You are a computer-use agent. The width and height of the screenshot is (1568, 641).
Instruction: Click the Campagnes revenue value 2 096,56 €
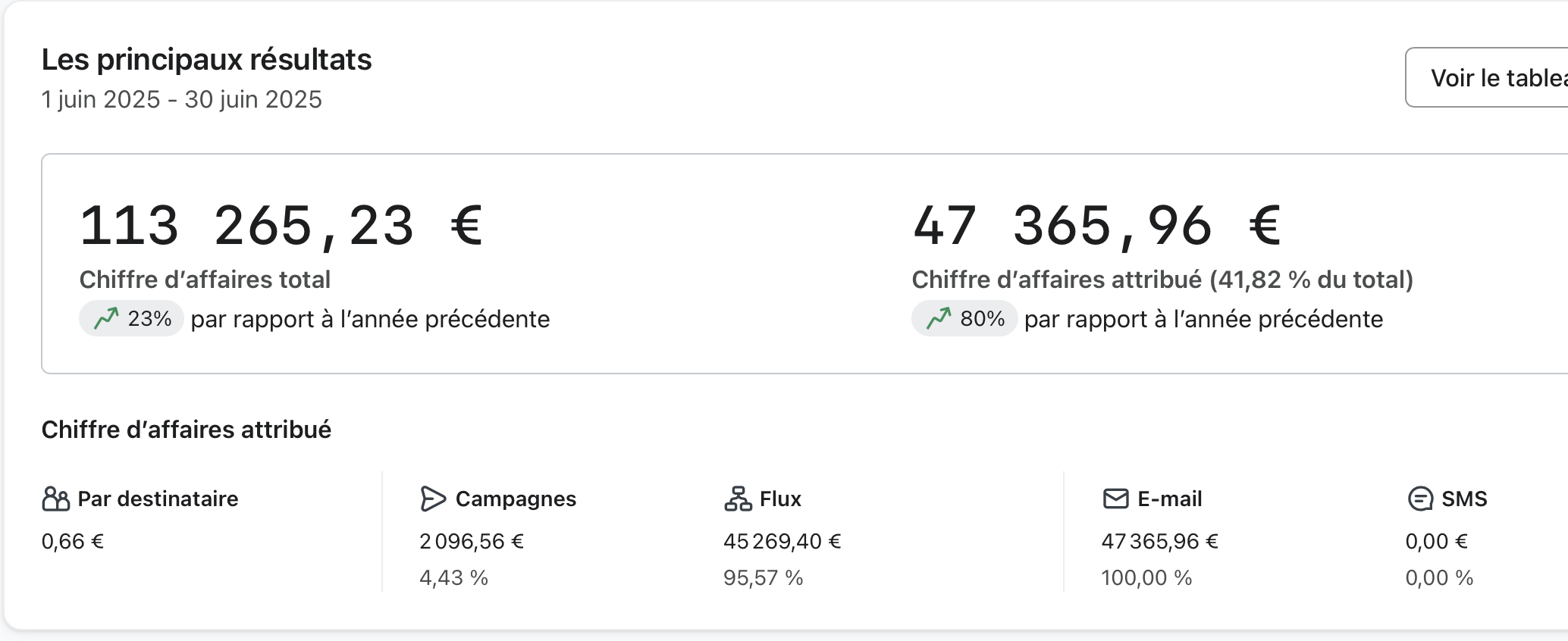pos(472,541)
